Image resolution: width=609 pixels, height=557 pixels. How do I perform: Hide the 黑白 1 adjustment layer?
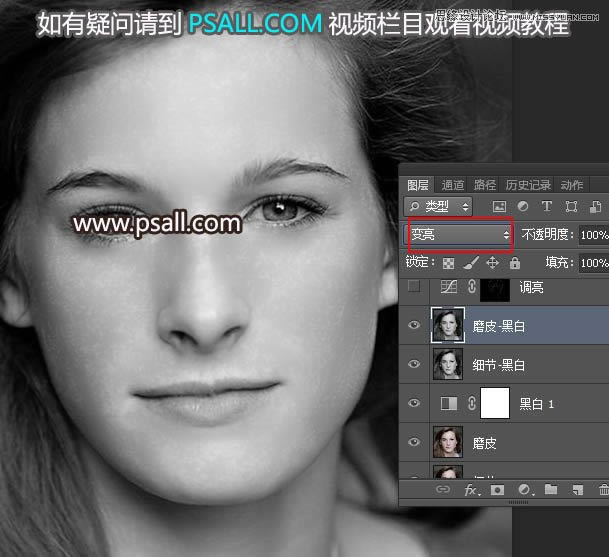point(414,404)
